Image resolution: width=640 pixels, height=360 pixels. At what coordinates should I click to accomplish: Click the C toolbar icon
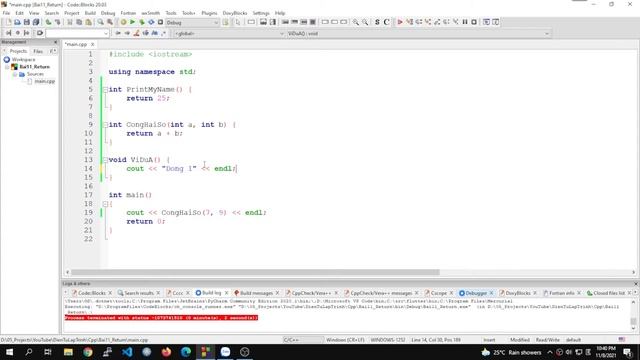point(387,22)
